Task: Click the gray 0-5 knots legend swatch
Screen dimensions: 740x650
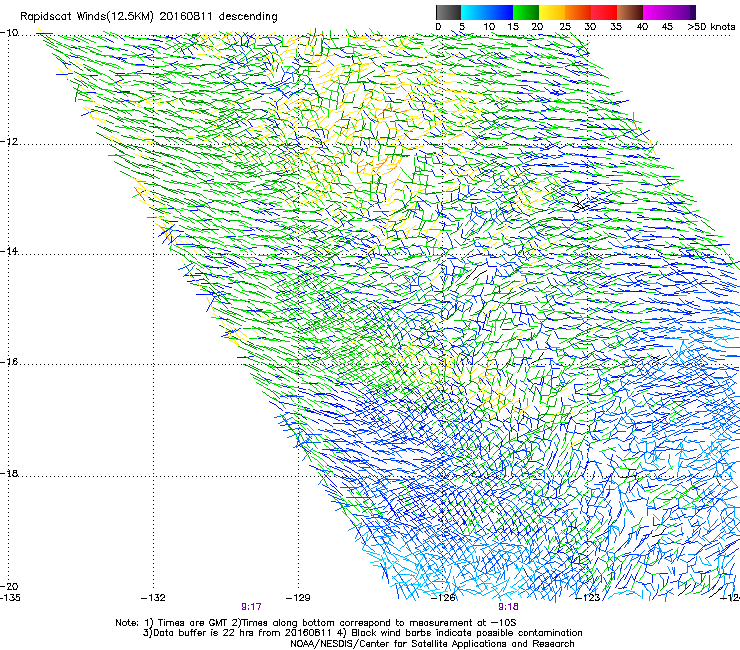Action: click(x=448, y=12)
